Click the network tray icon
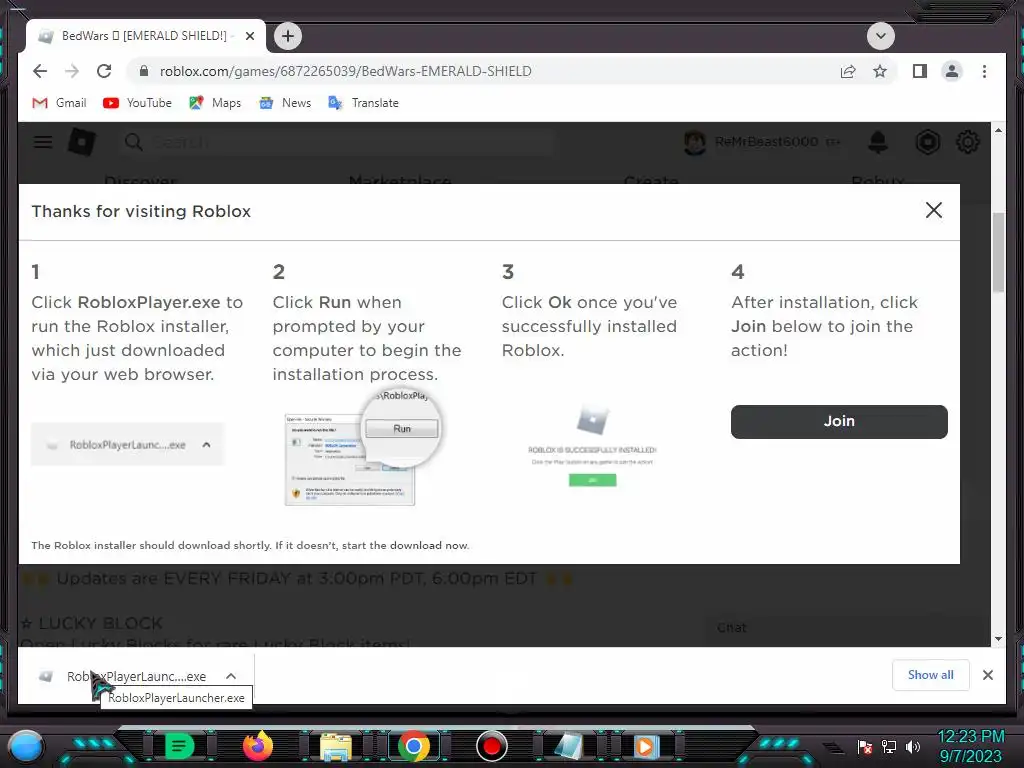 click(889, 746)
